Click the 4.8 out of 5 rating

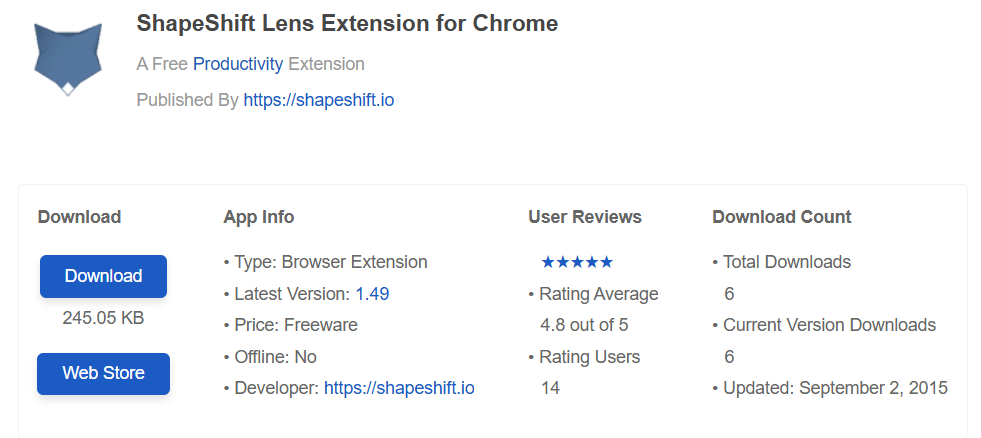click(x=584, y=325)
